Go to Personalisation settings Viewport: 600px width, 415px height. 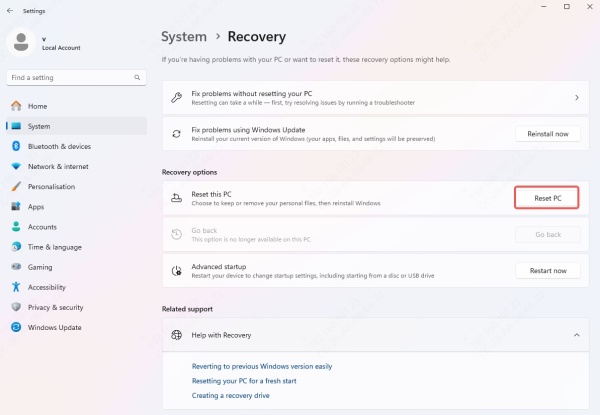tap(76, 187)
